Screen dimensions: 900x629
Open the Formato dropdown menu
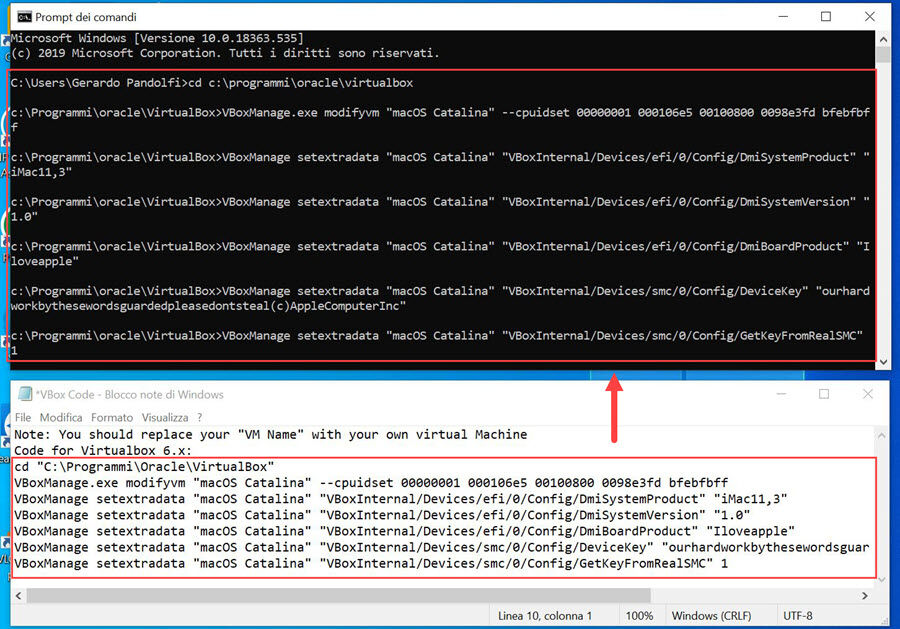click(112, 417)
